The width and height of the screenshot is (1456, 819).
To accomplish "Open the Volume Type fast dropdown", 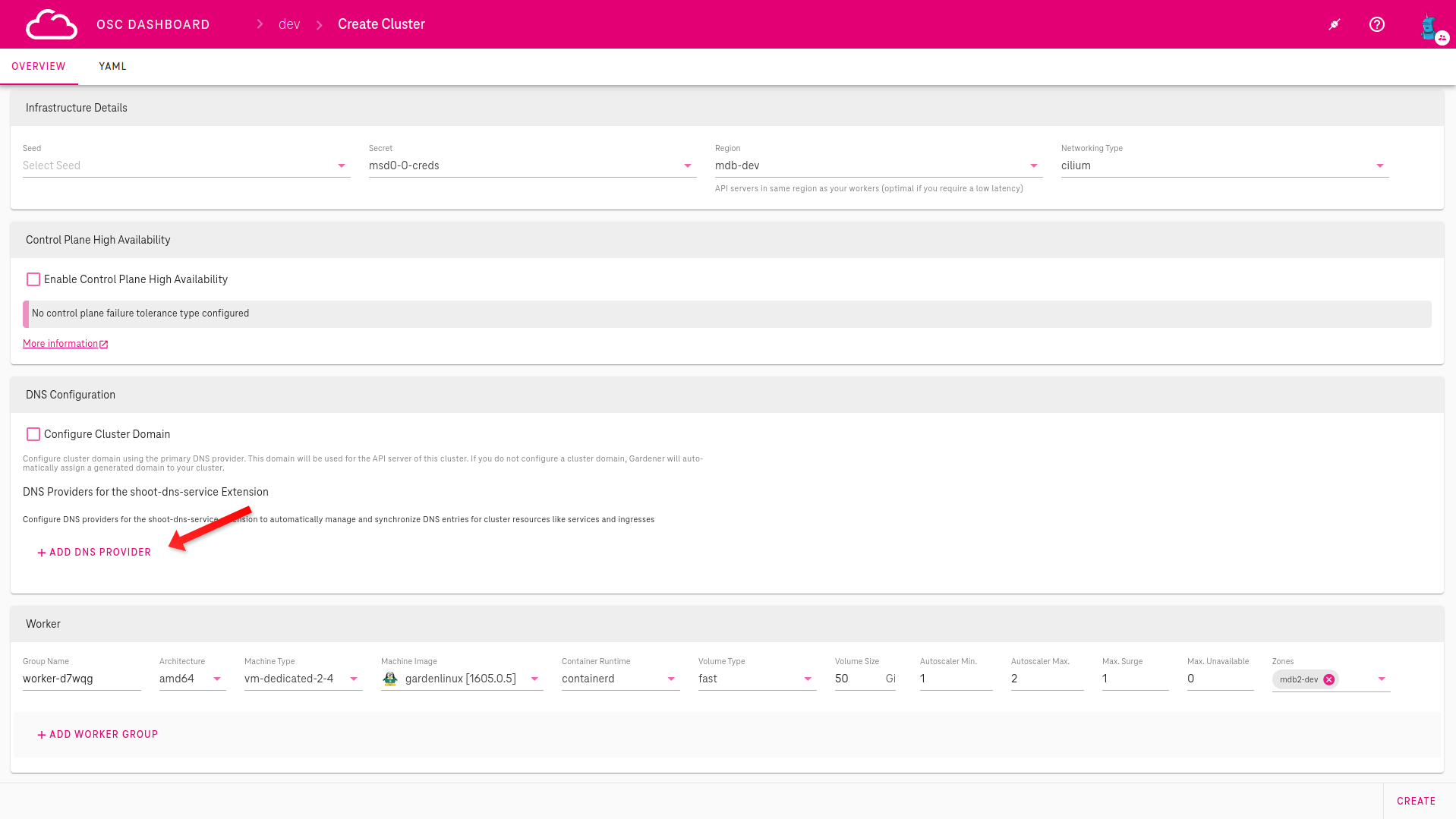I will (807, 679).
